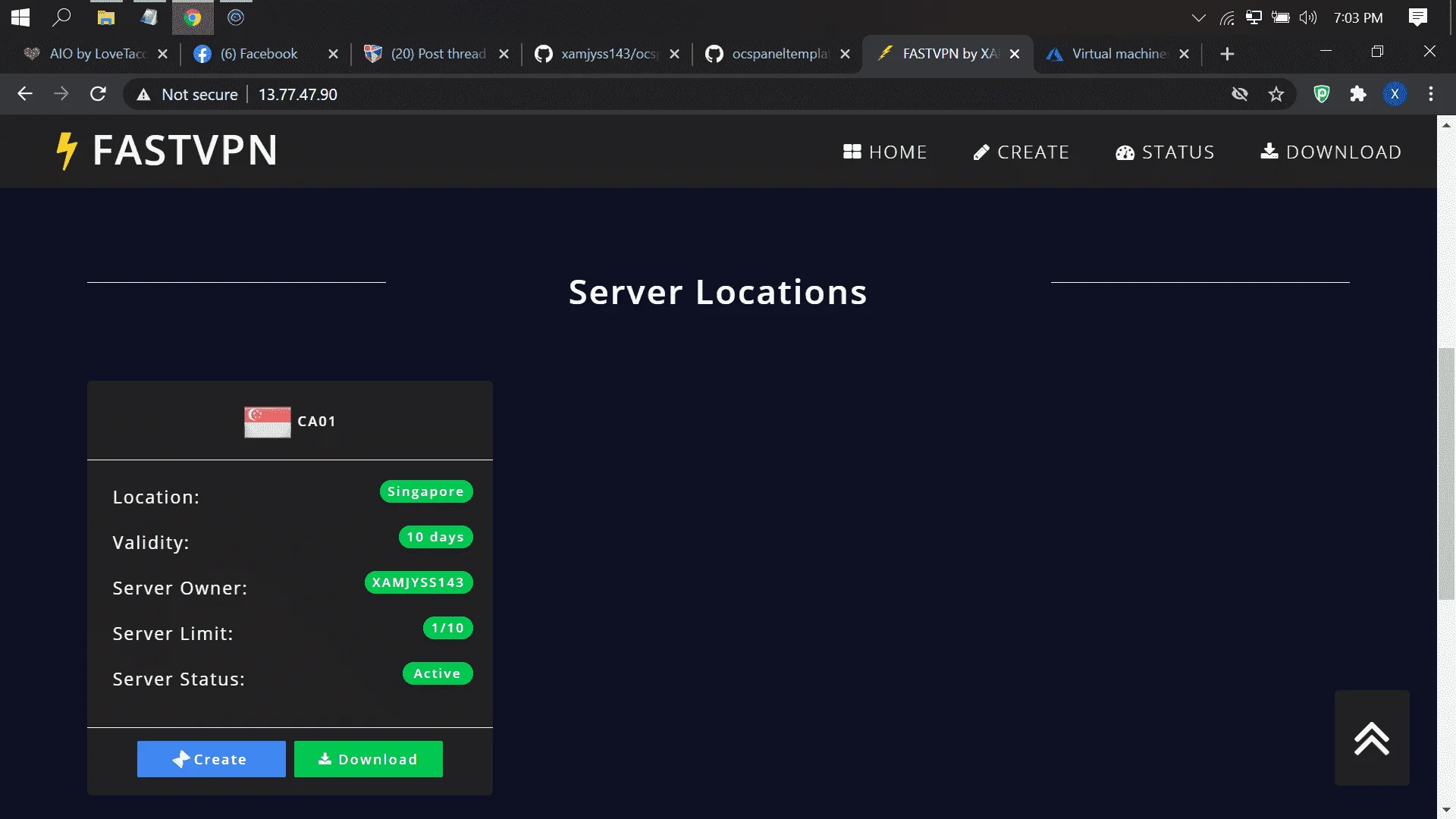
Task: Click the blue Create button
Action: 212,759
